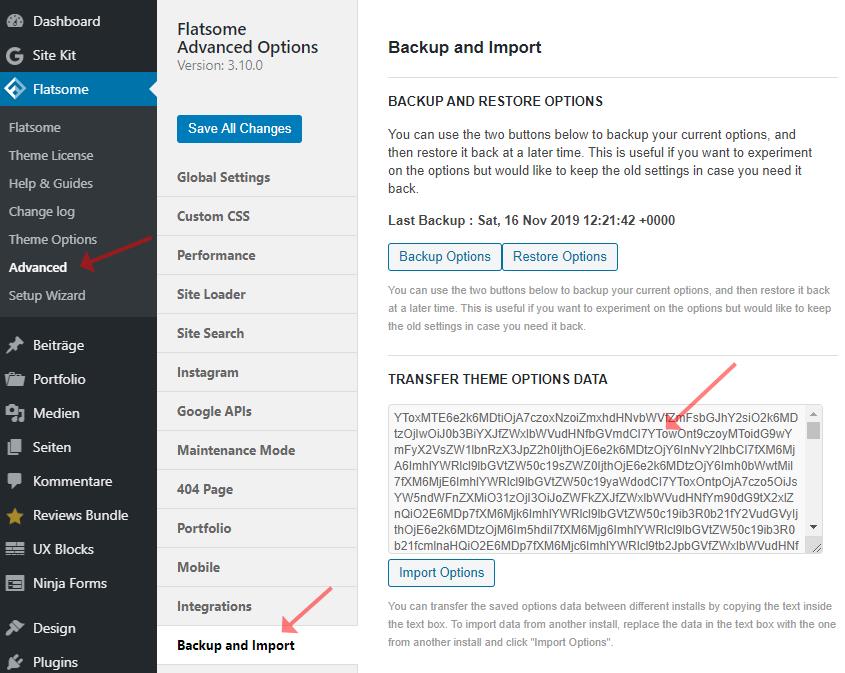Open the Kommentare menu
845x673 pixels.
pos(72,481)
